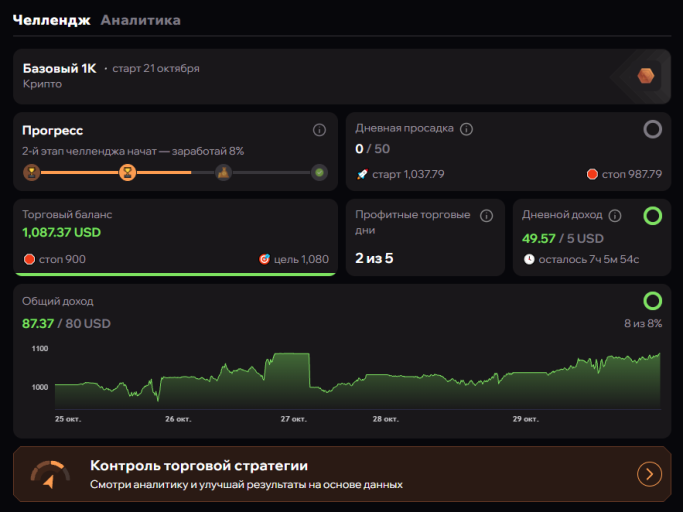The image size is (683, 512).
Task: Select the current second stage hourglass marker
Action: click(128, 173)
